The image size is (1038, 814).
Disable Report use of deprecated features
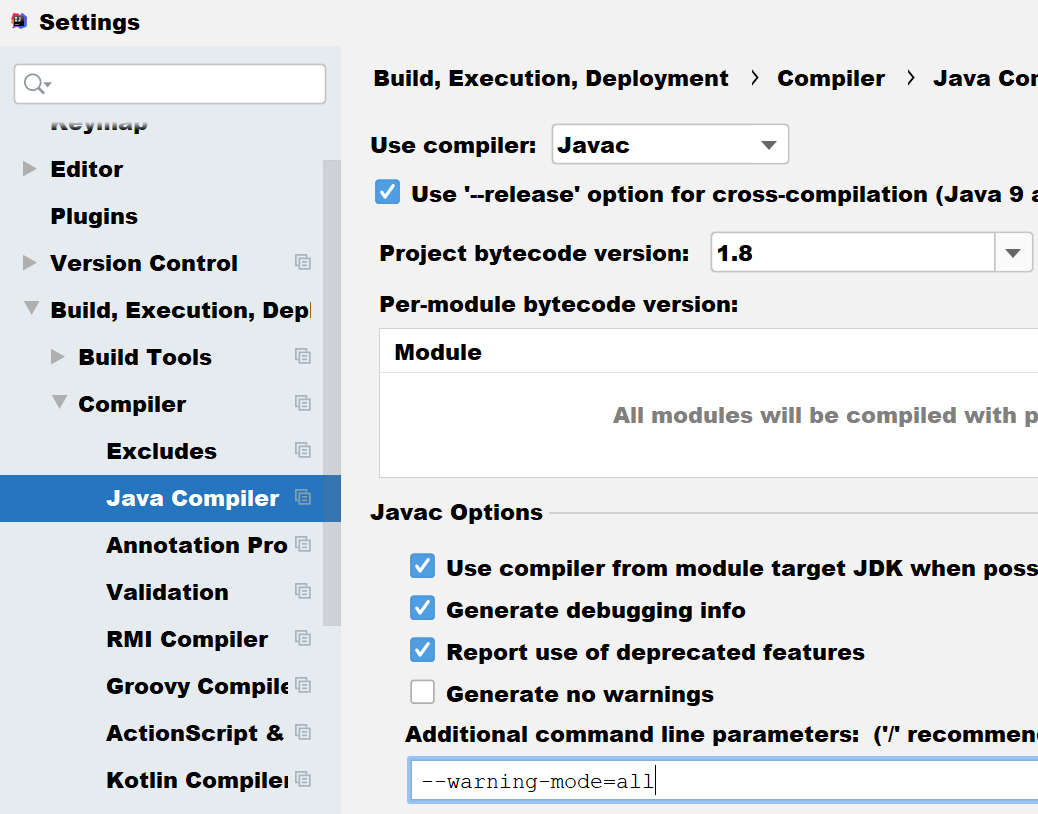tap(422, 651)
